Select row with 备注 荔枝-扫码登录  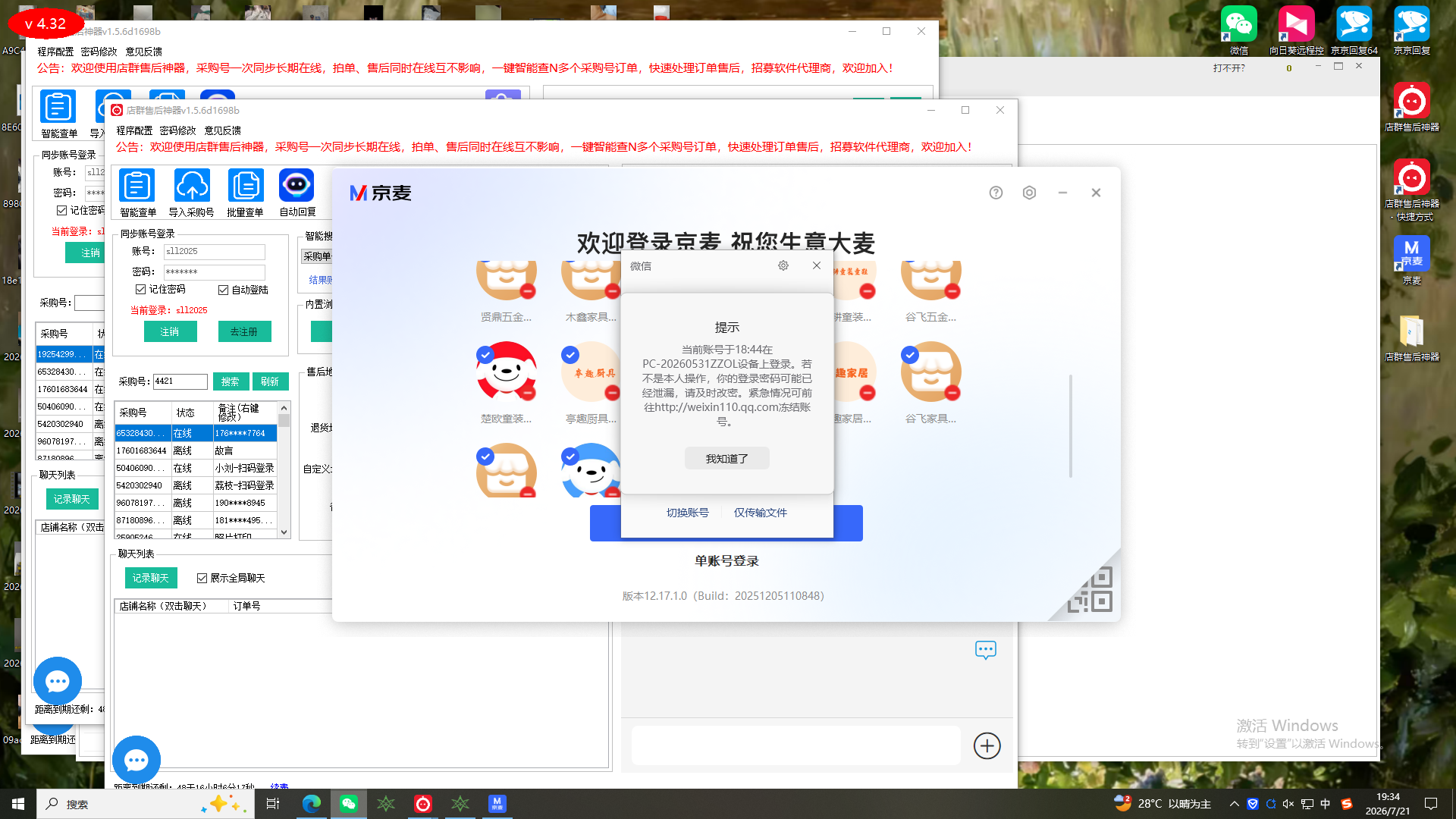pyautogui.click(x=196, y=485)
